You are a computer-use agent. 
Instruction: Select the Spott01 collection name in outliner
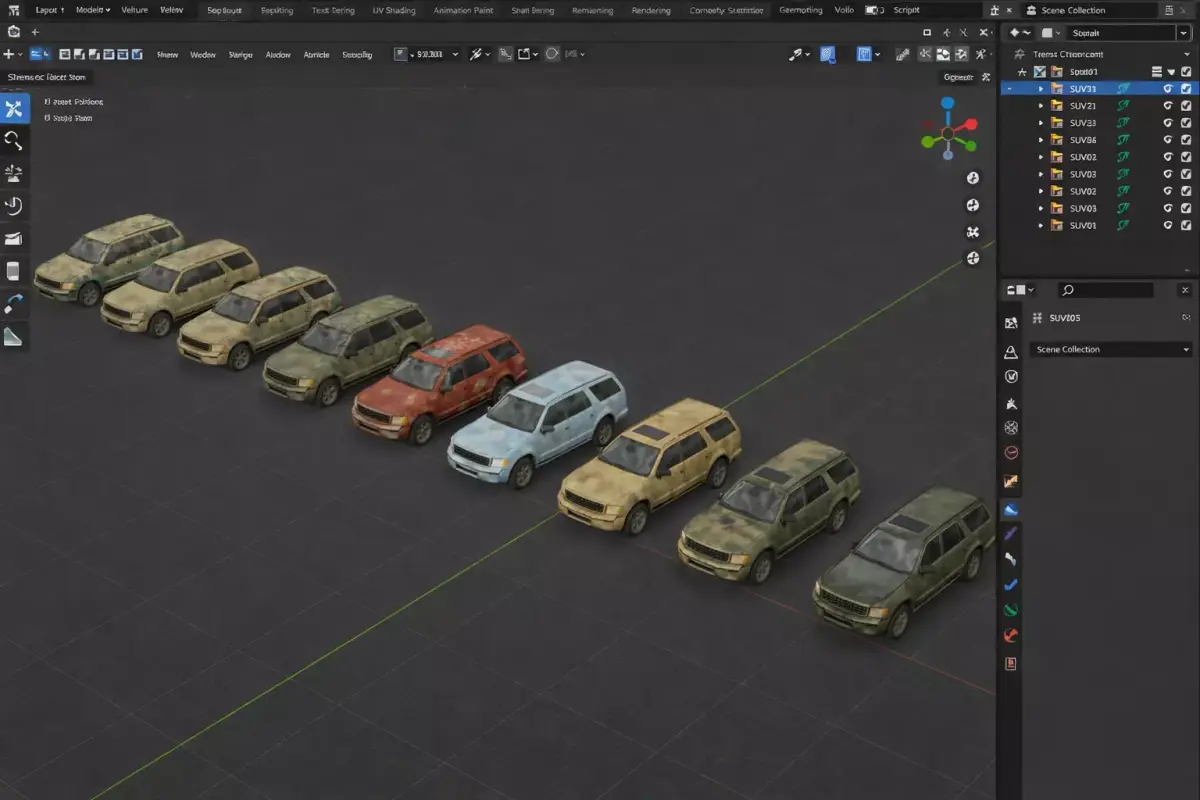point(1084,72)
